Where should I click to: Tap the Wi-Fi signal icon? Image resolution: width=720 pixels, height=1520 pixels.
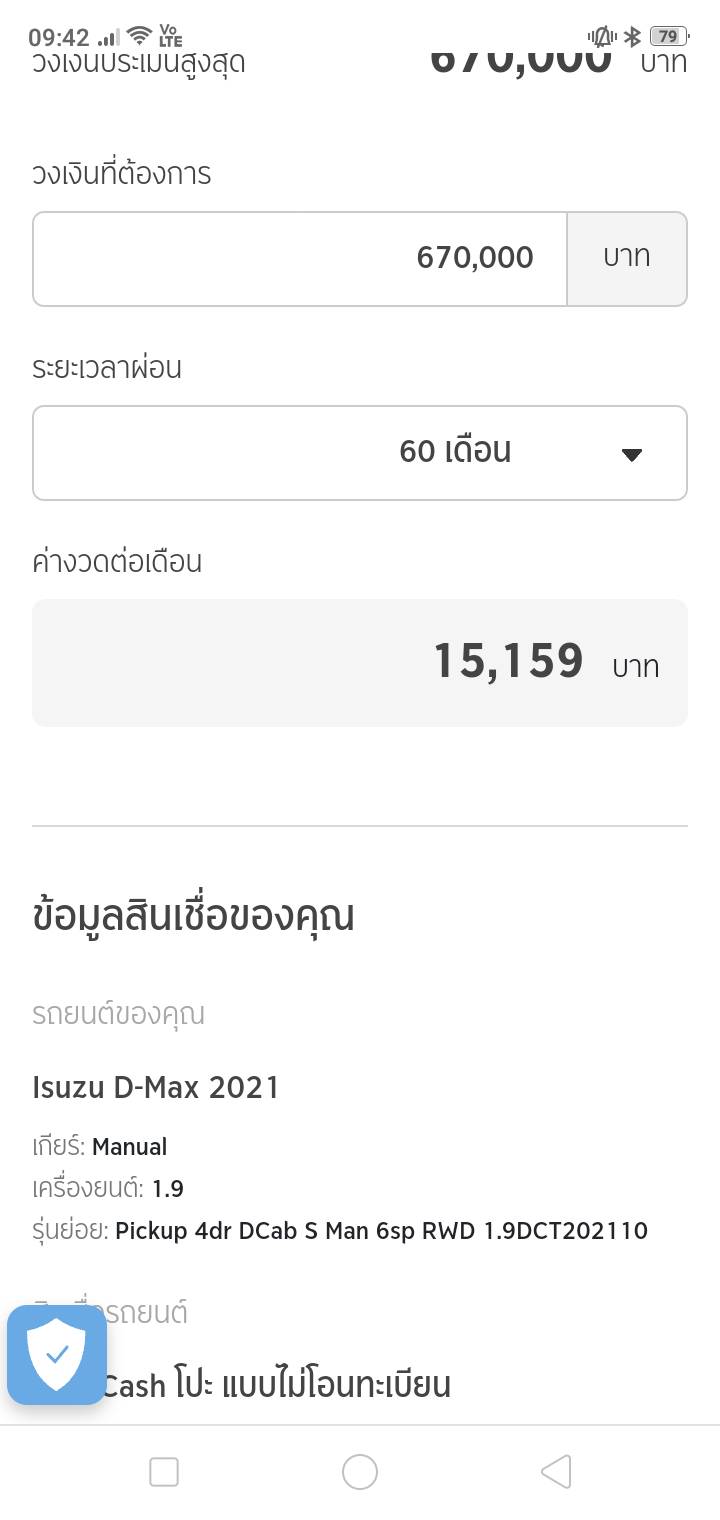click(139, 37)
